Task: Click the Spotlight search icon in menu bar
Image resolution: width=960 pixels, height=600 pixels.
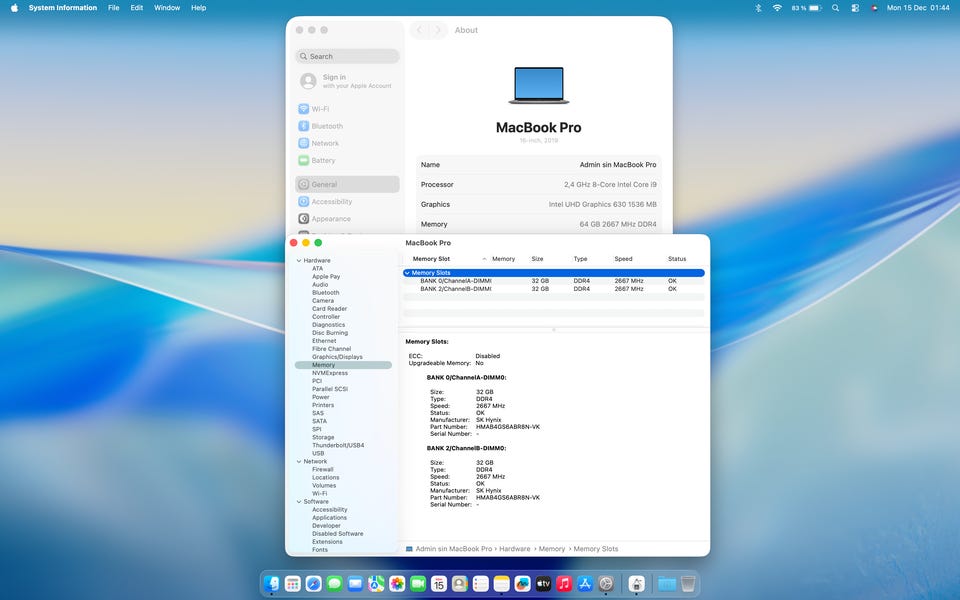Action: click(835, 8)
